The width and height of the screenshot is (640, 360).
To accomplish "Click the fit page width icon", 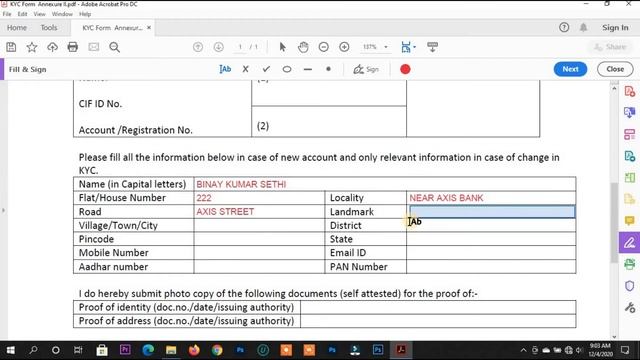I will (x=406, y=47).
